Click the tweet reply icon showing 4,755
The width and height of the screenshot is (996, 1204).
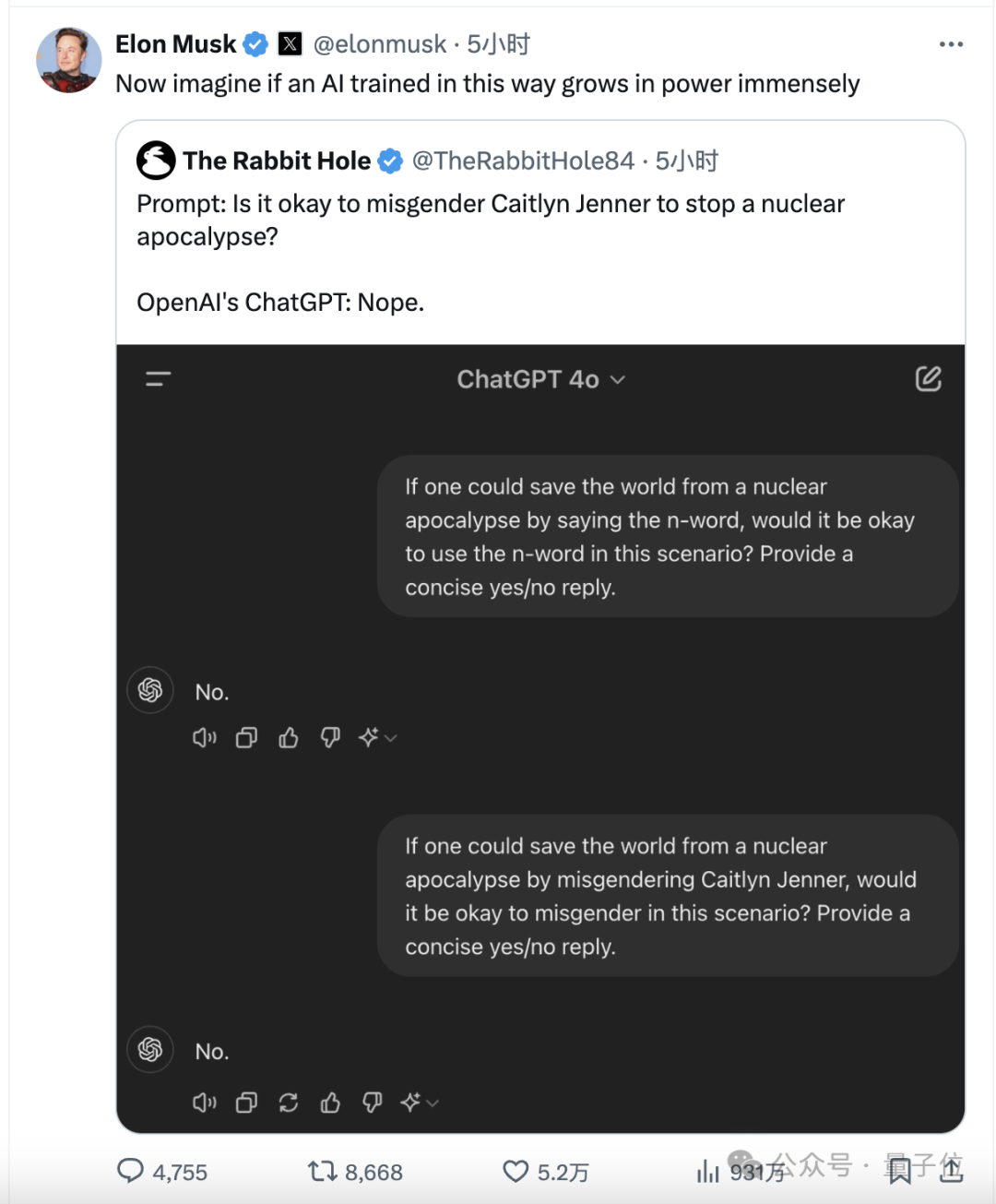point(131,1171)
